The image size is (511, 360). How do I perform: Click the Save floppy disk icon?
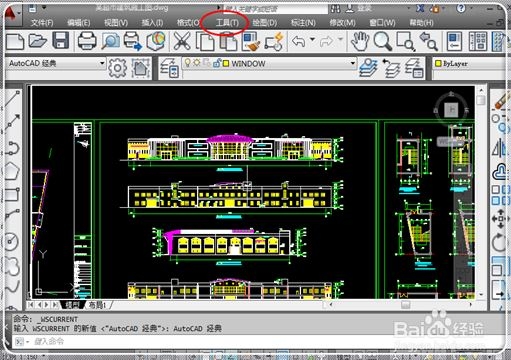point(60,41)
